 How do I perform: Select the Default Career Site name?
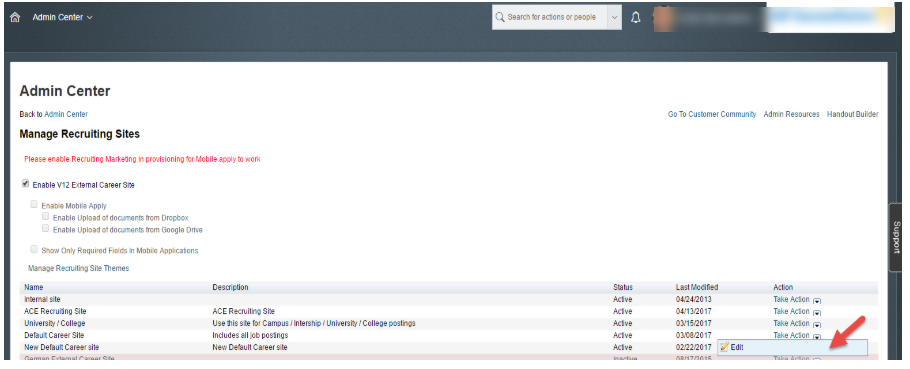point(54,335)
